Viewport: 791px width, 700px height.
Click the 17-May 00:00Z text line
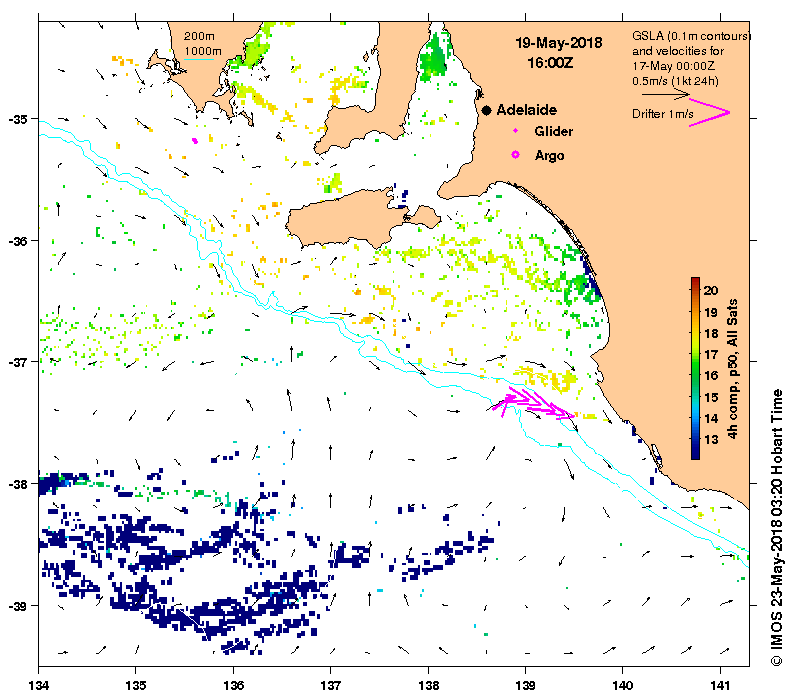click(673, 66)
